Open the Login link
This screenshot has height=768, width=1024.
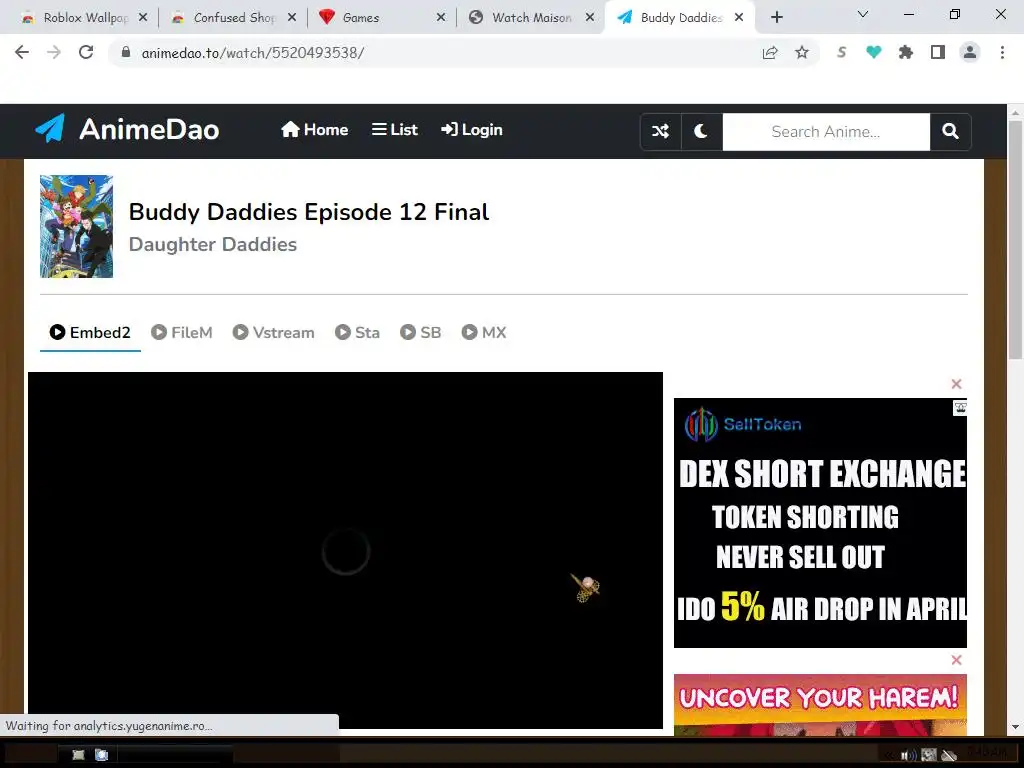coord(472,130)
